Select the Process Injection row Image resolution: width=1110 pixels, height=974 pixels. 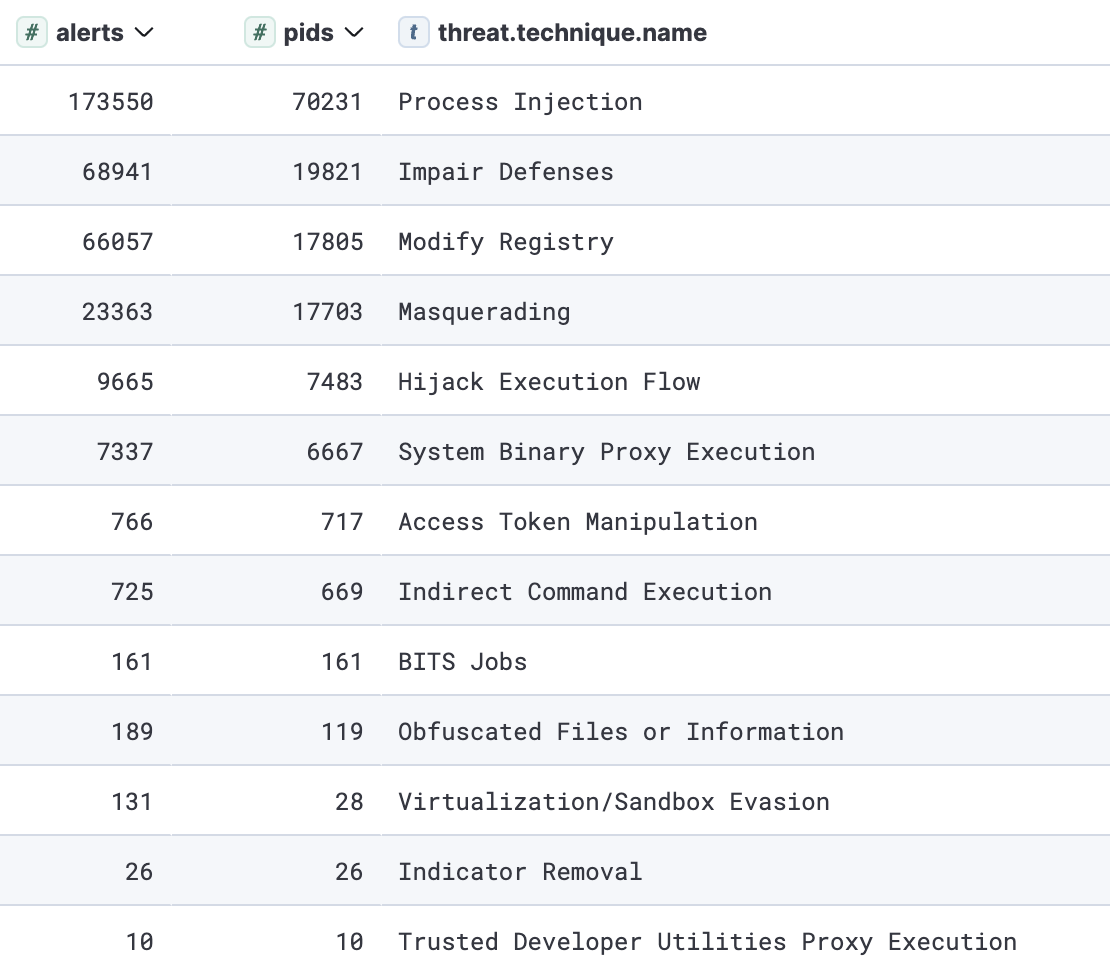click(520, 102)
